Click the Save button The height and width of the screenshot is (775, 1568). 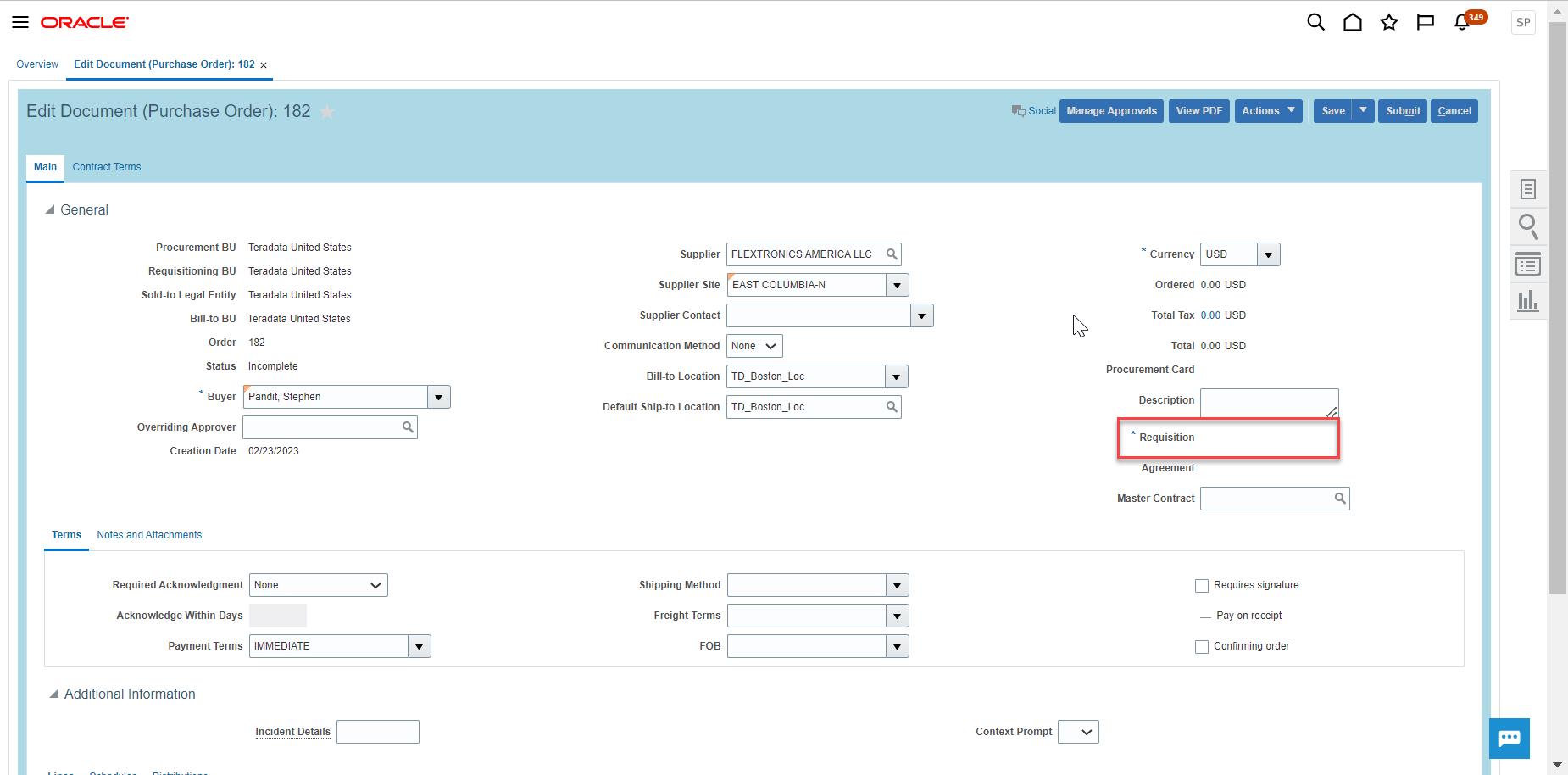pos(1332,111)
